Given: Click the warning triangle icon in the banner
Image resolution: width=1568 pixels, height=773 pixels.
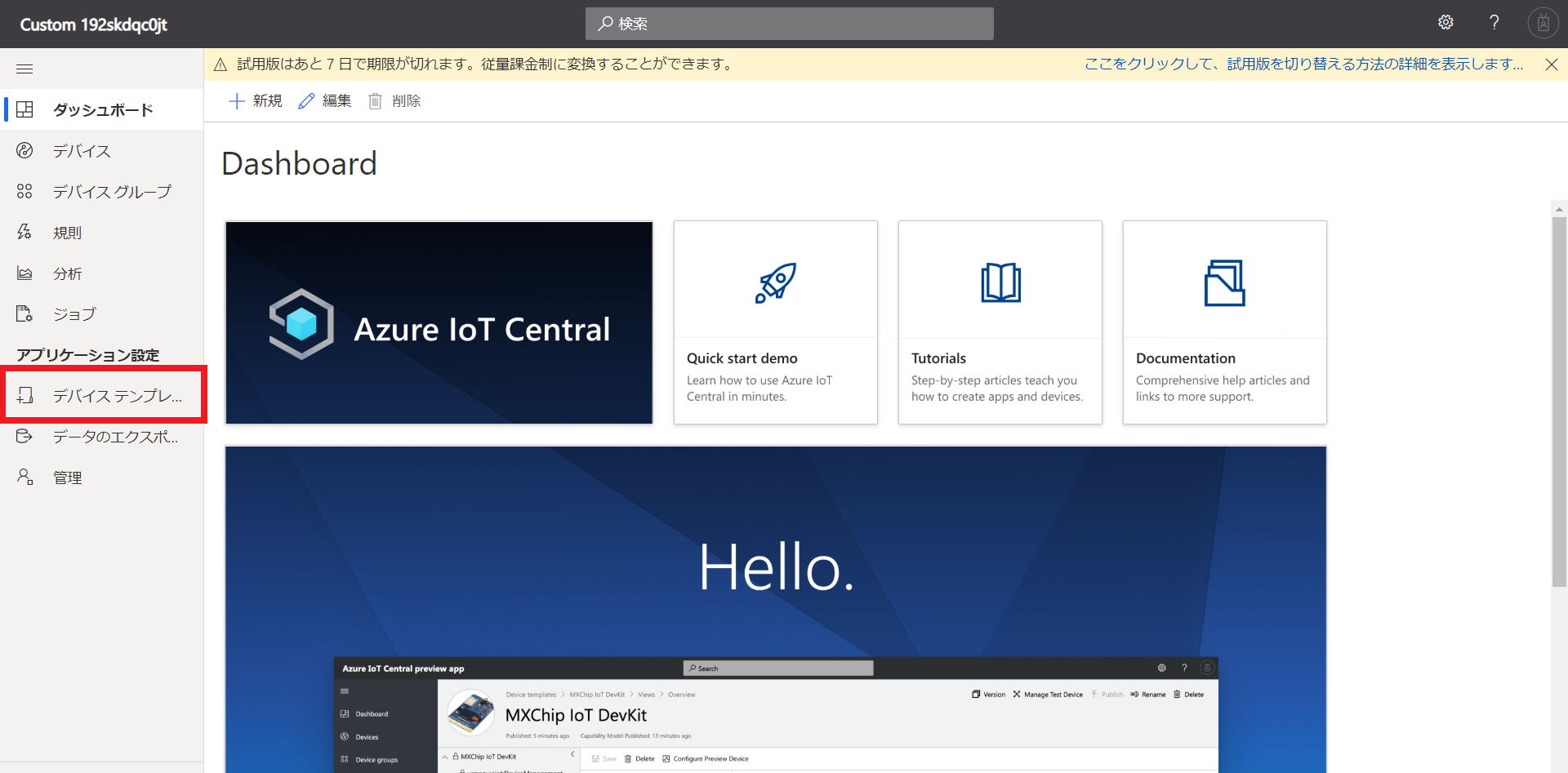Looking at the screenshot, I should [220, 64].
